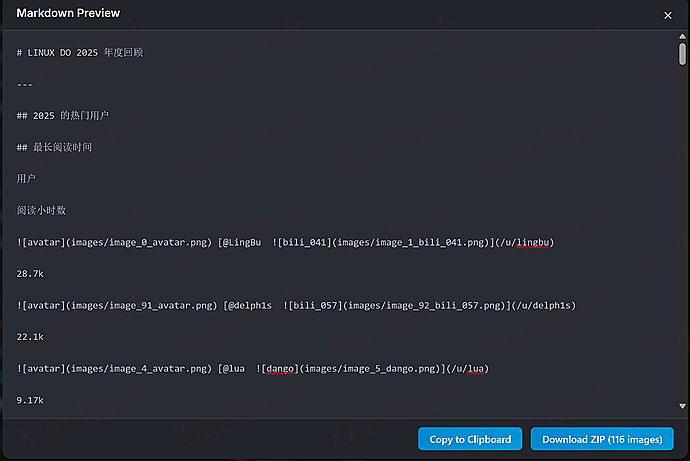690x461 pixels.
Task: Close the Markdown Preview dialog
Action: point(668,15)
